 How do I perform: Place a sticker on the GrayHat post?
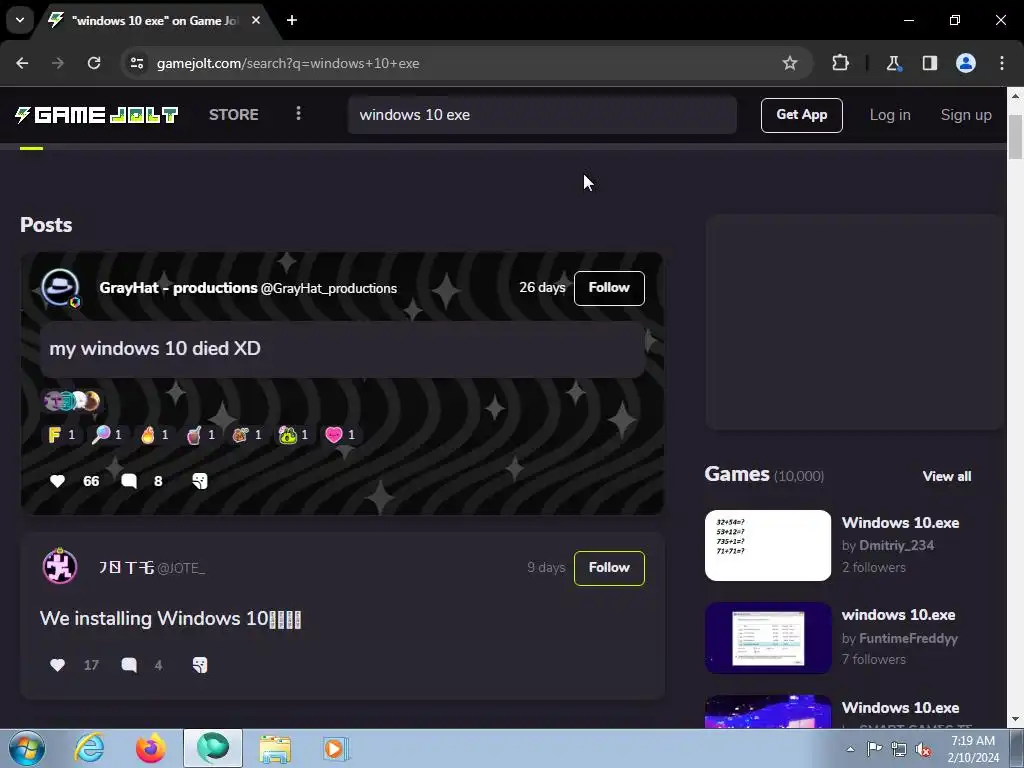click(200, 481)
